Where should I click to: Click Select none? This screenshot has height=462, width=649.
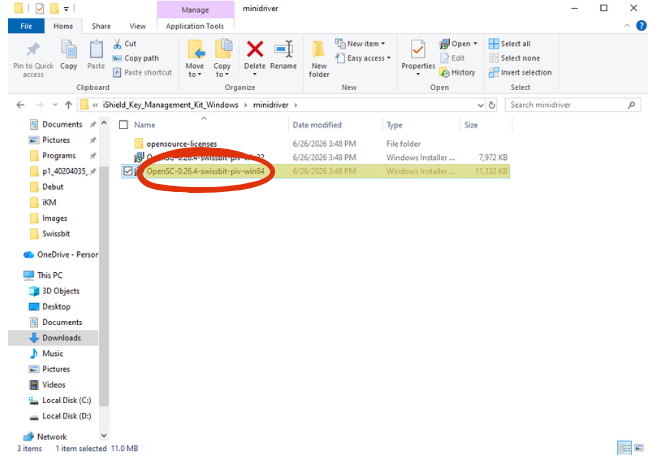pyautogui.click(x=514, y=58)
